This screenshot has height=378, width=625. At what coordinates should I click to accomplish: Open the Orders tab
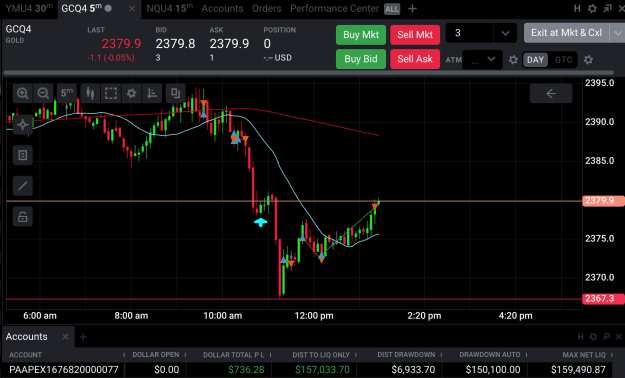click(x=266, y=8)
